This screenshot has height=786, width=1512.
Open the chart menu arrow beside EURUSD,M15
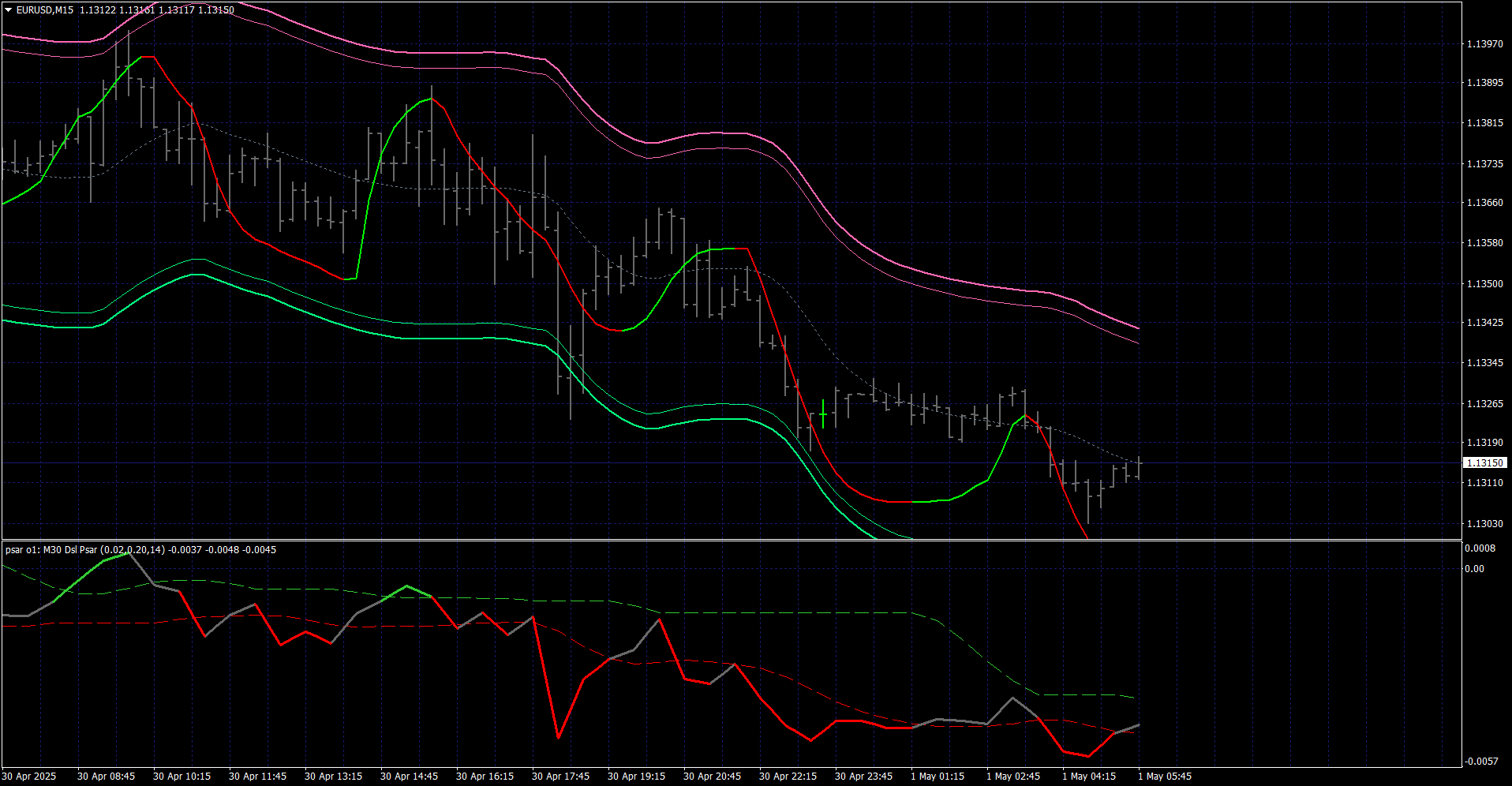(x=9, y=10)
